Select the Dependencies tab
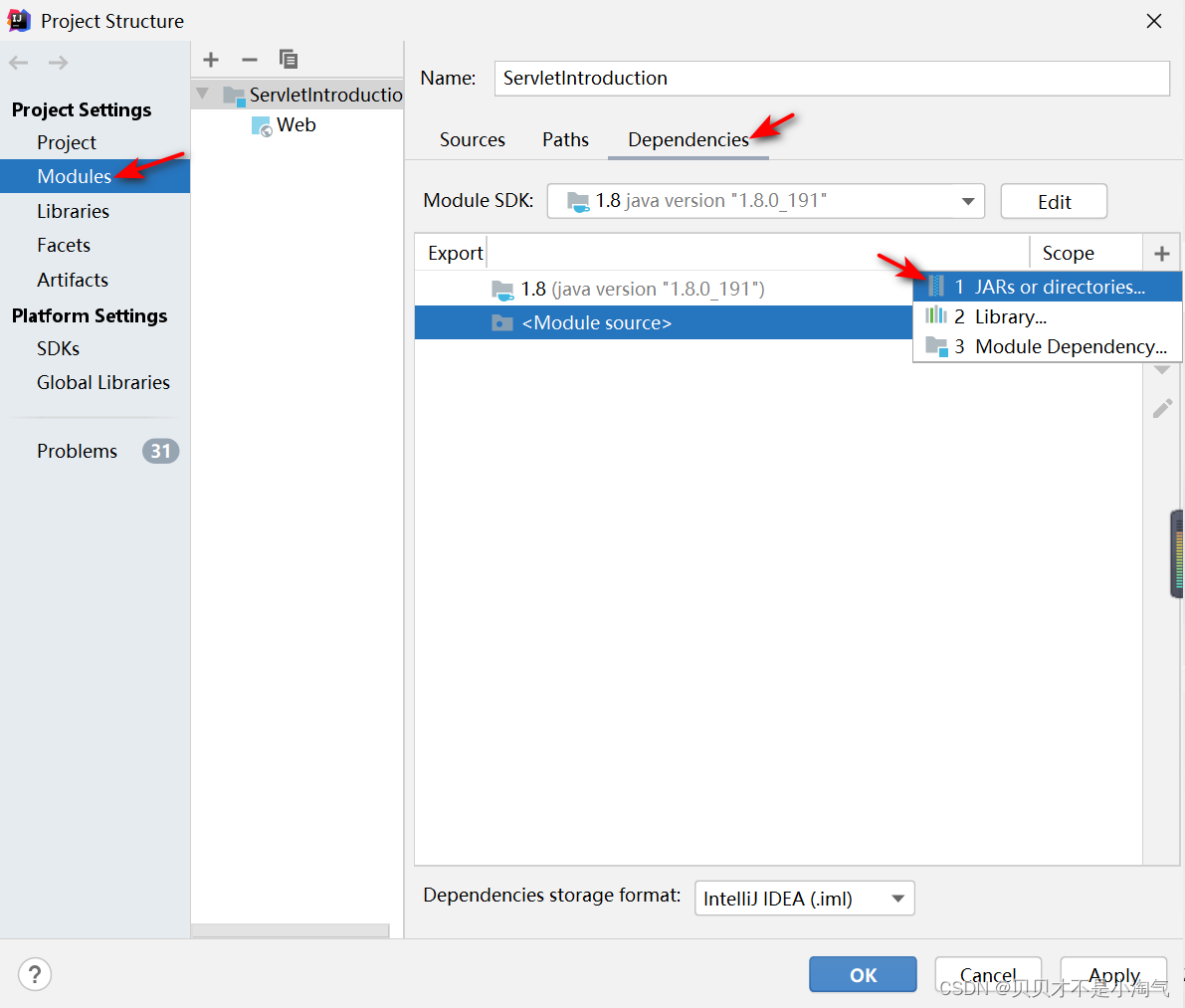The image size is (1185, 1008). click(689, 139)
